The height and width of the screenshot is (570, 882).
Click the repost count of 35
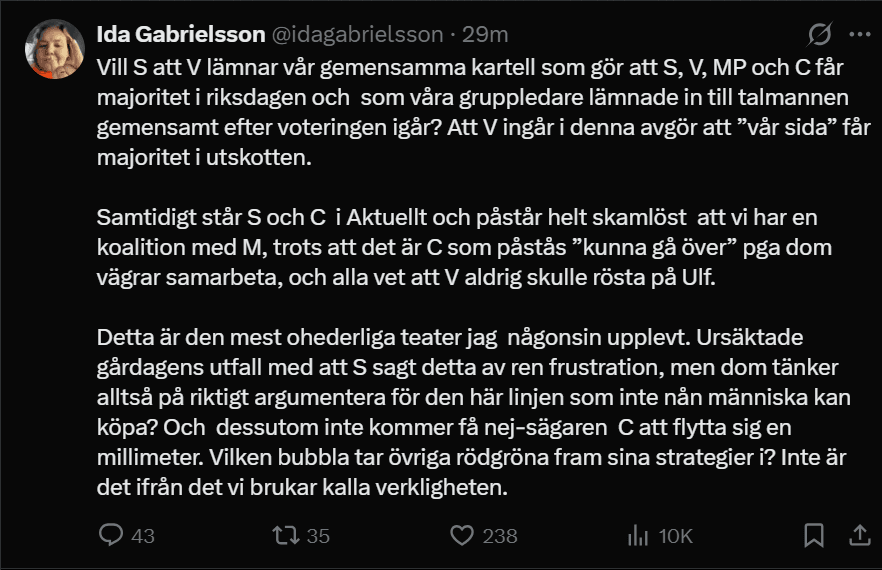coord(318,536)
